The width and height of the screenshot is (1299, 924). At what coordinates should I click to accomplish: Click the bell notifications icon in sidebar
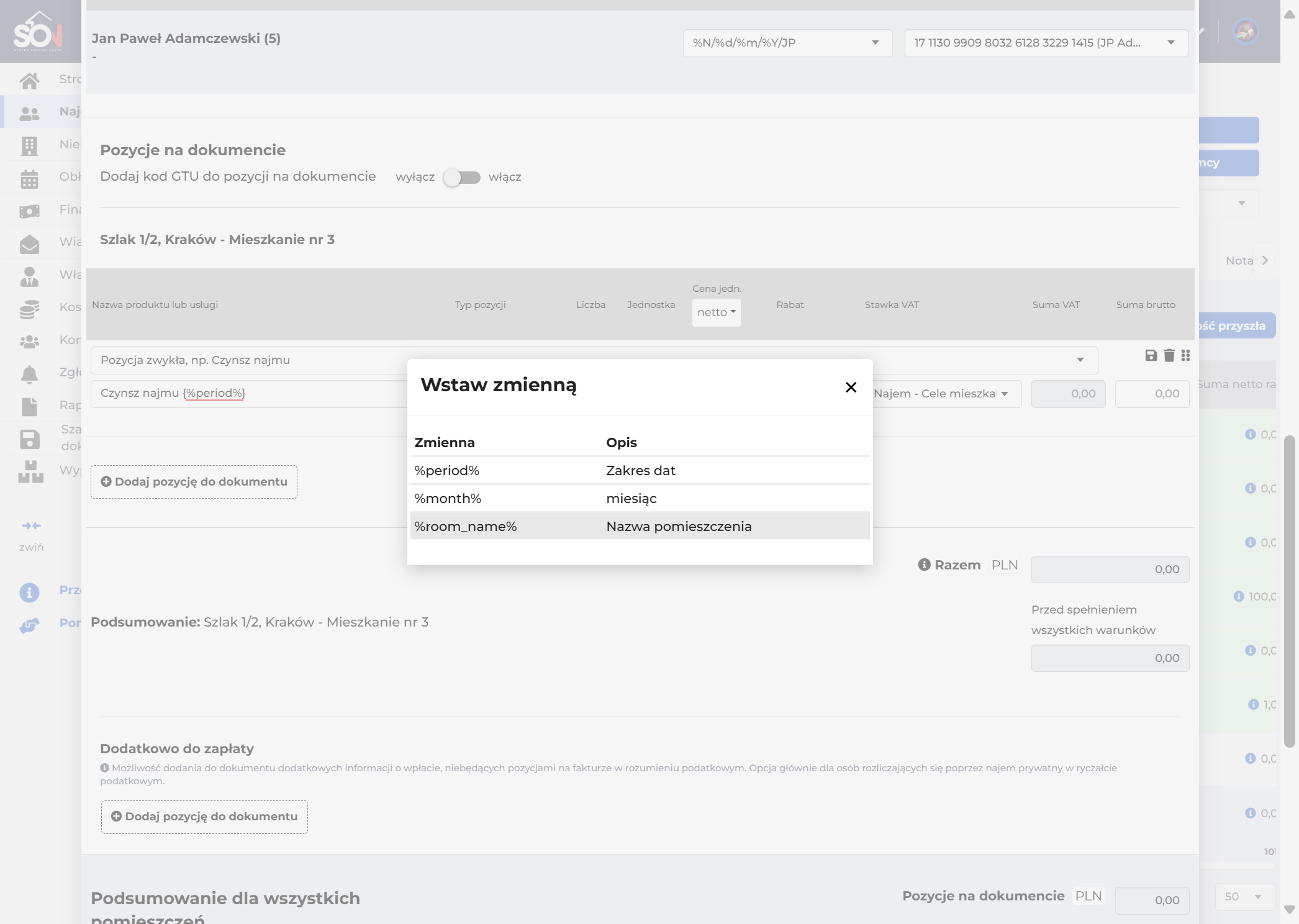[x=29, y=374]
